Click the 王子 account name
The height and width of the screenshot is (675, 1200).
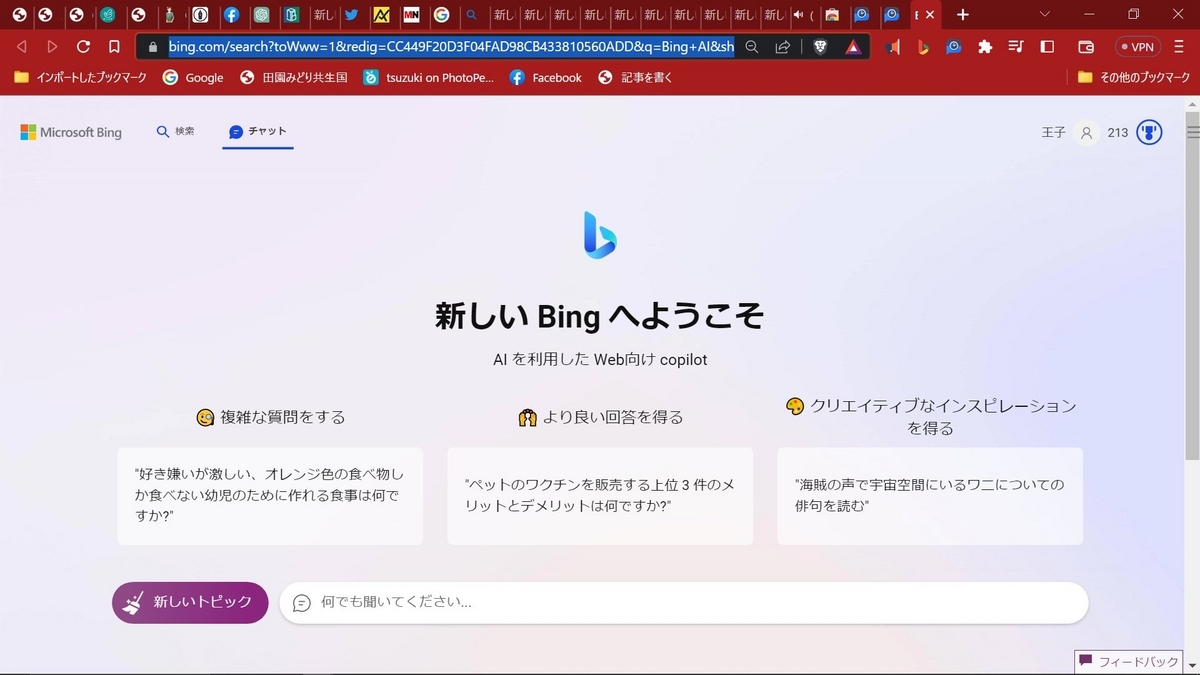[x=1054, y=132]
